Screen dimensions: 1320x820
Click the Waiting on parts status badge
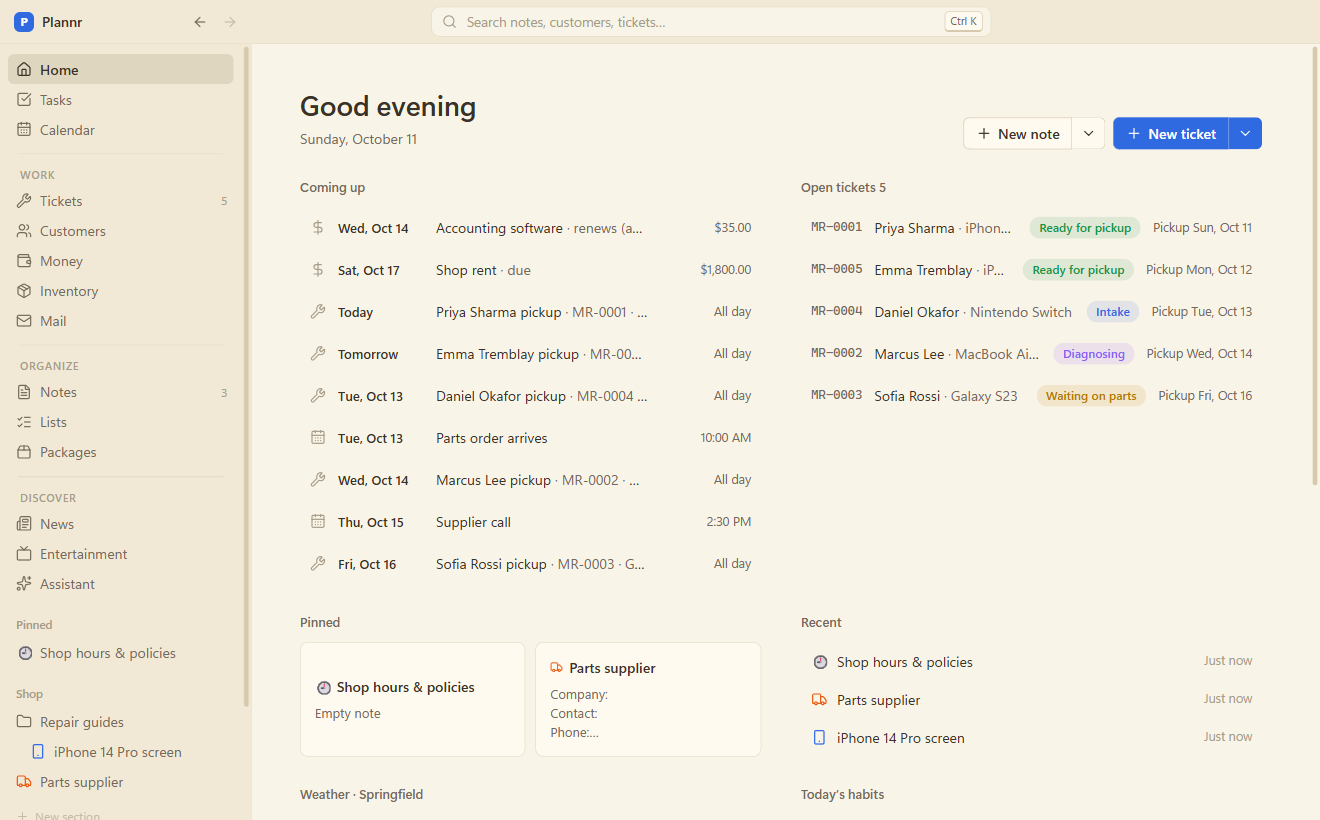[x=1091, y=396]
